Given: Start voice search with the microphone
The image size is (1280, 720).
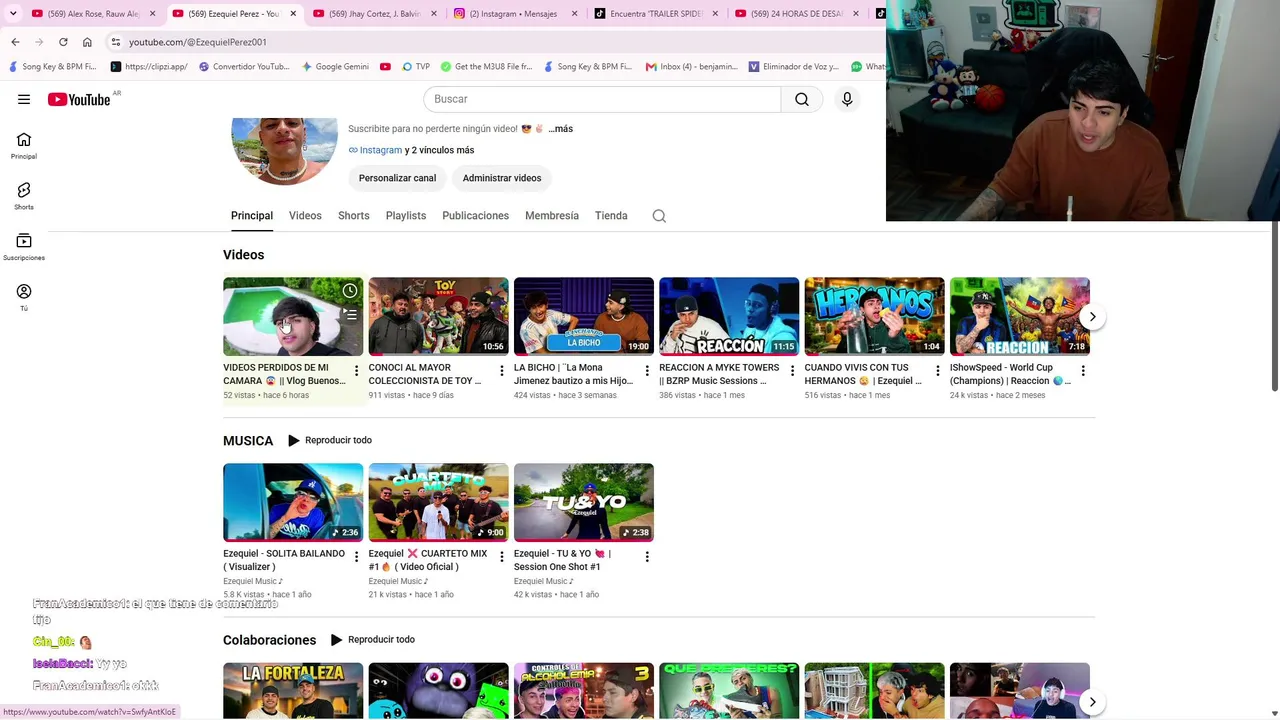Looking at the screenshot, I should pyautogui.click(x=847, y=99).
